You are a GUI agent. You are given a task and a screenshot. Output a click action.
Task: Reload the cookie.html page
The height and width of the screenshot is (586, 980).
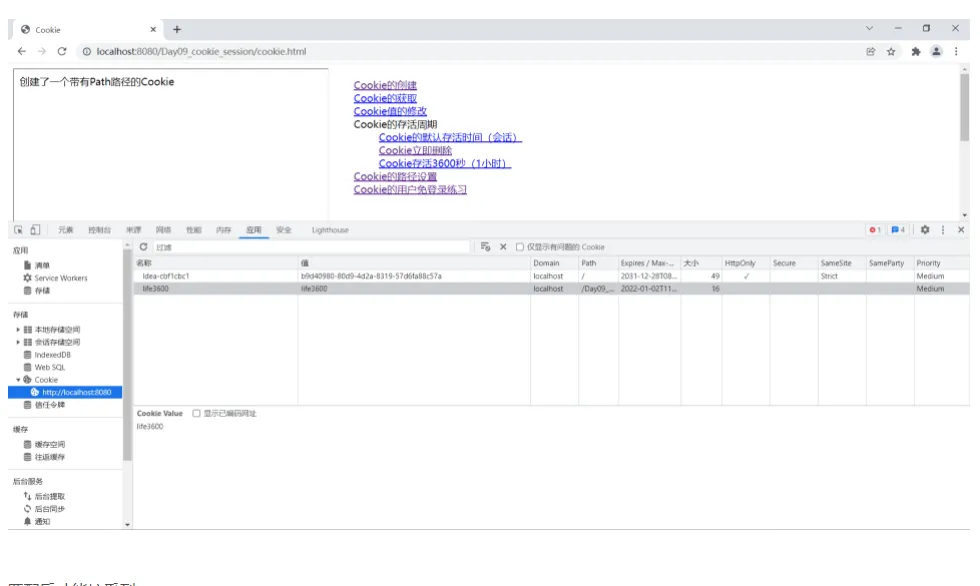tap(62, 51)
